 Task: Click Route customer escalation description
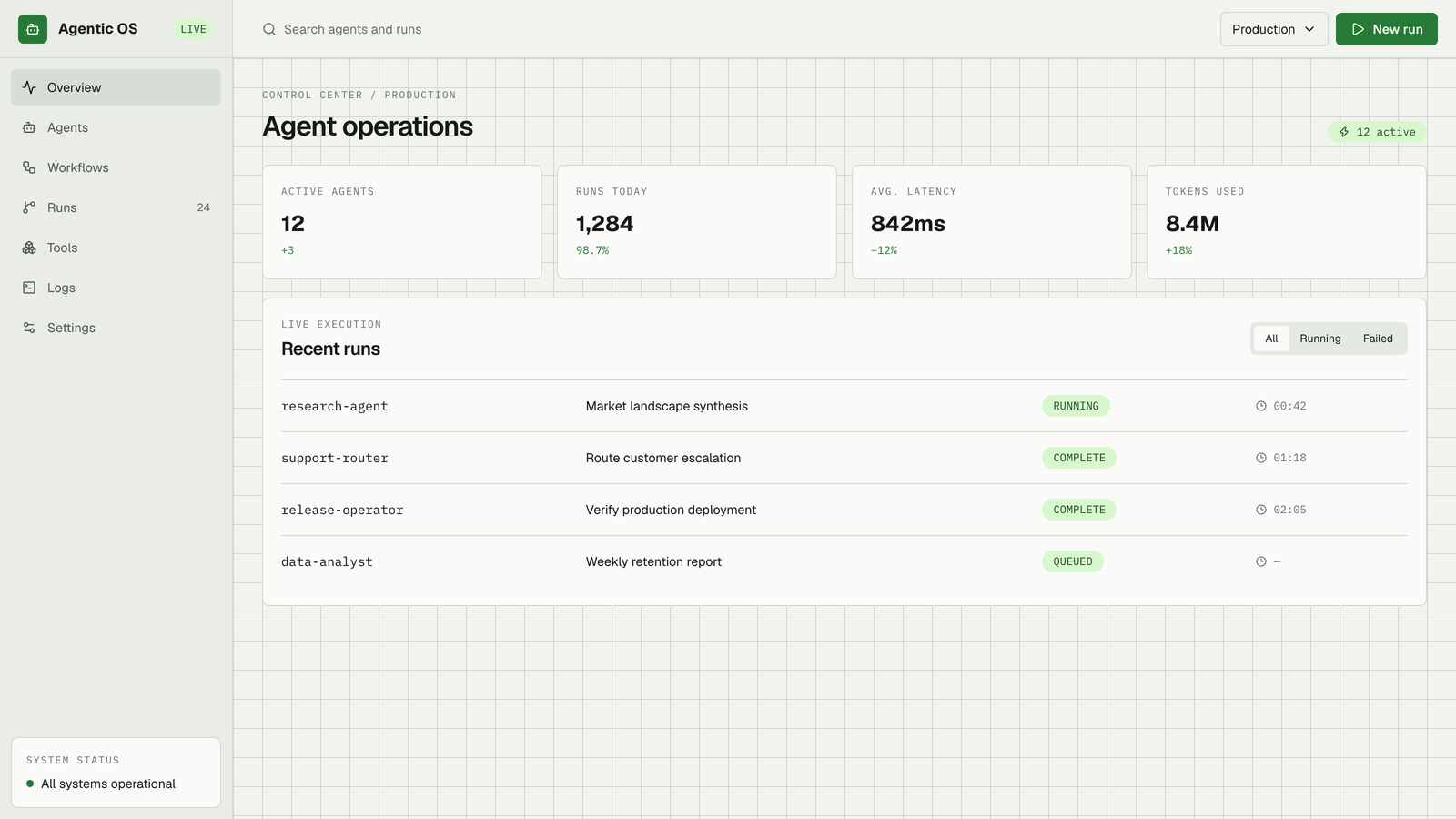point(663,458)
